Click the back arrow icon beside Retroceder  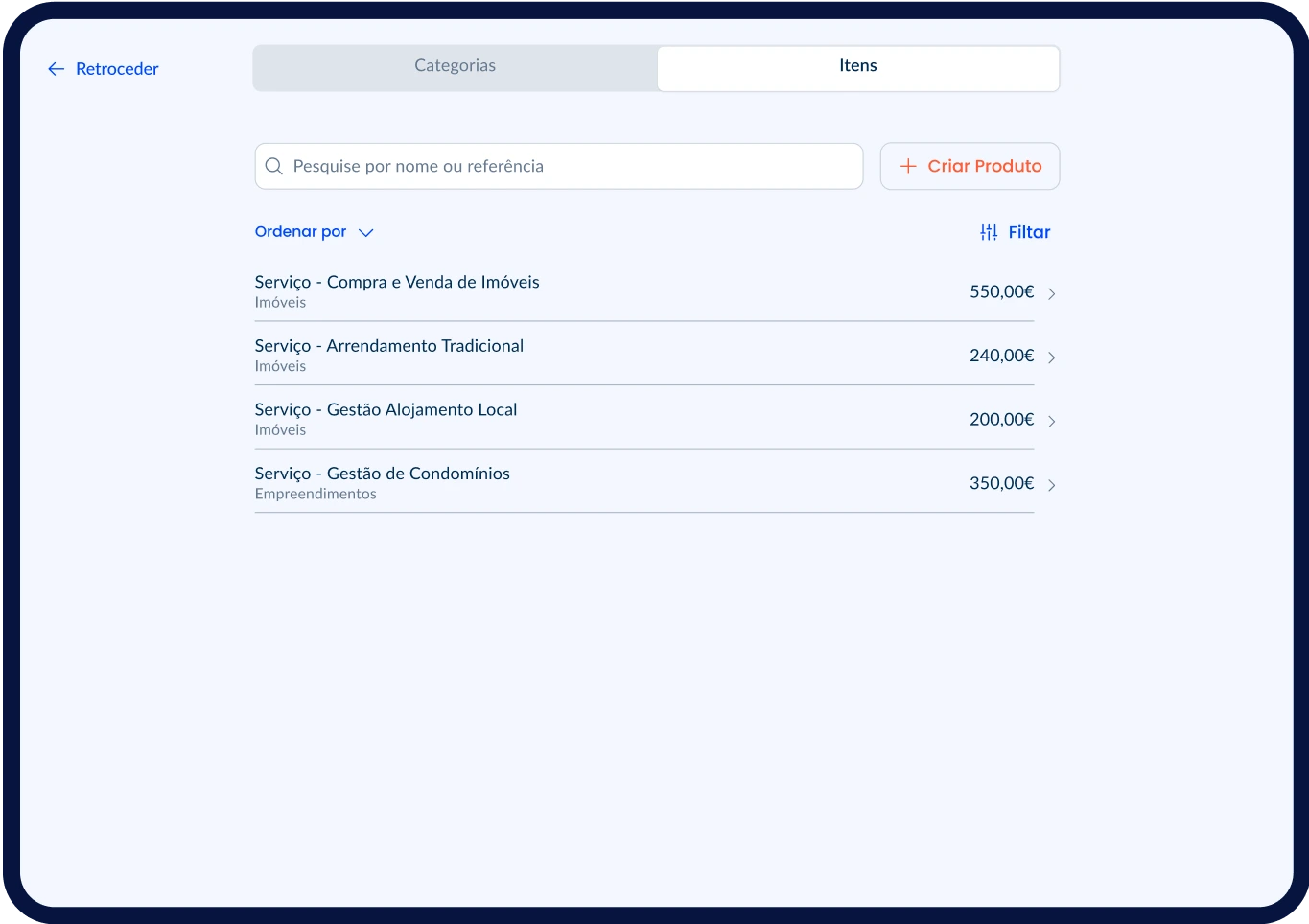[x=56, y=69]
